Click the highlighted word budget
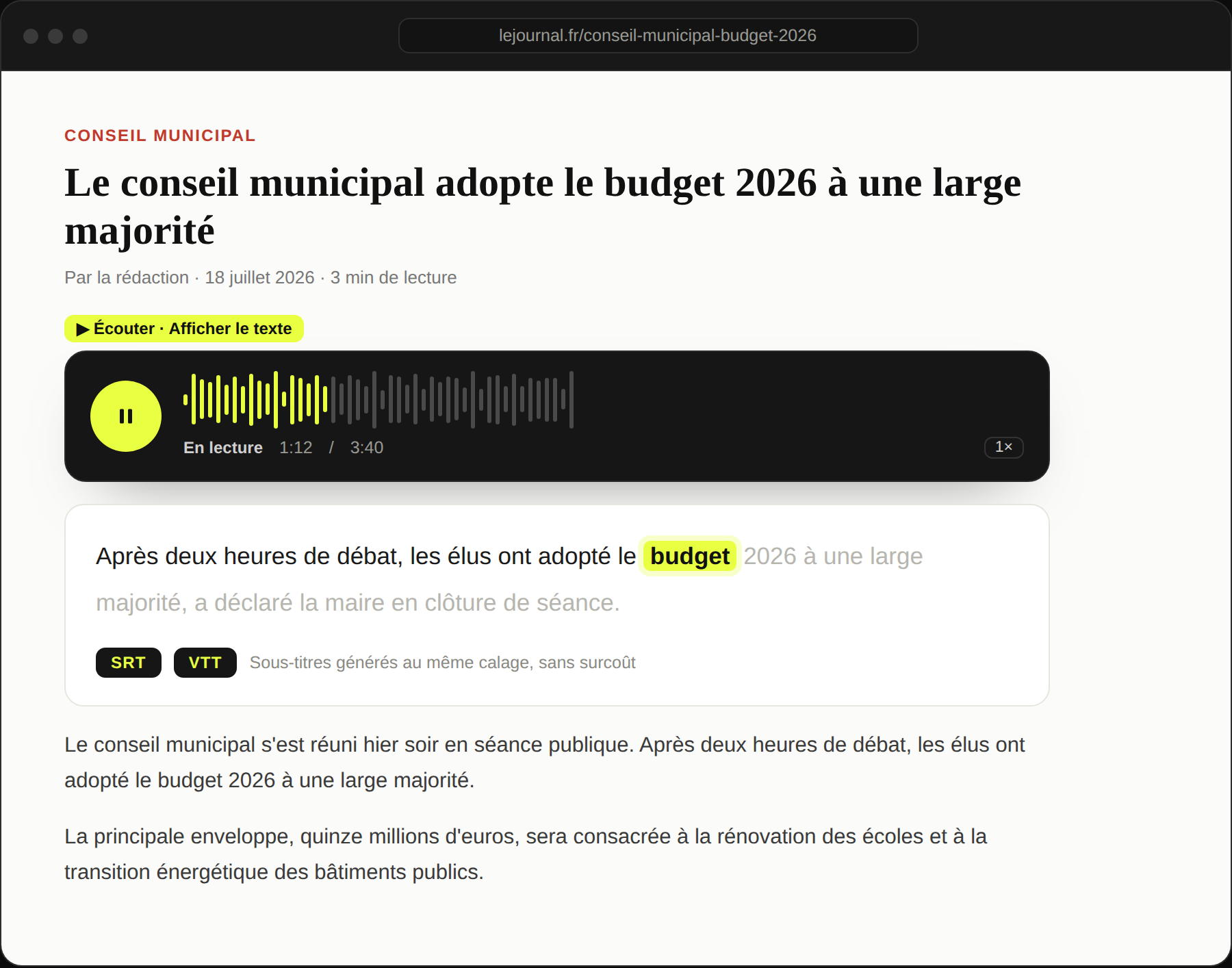1232x968 pixels. point(690,556)
